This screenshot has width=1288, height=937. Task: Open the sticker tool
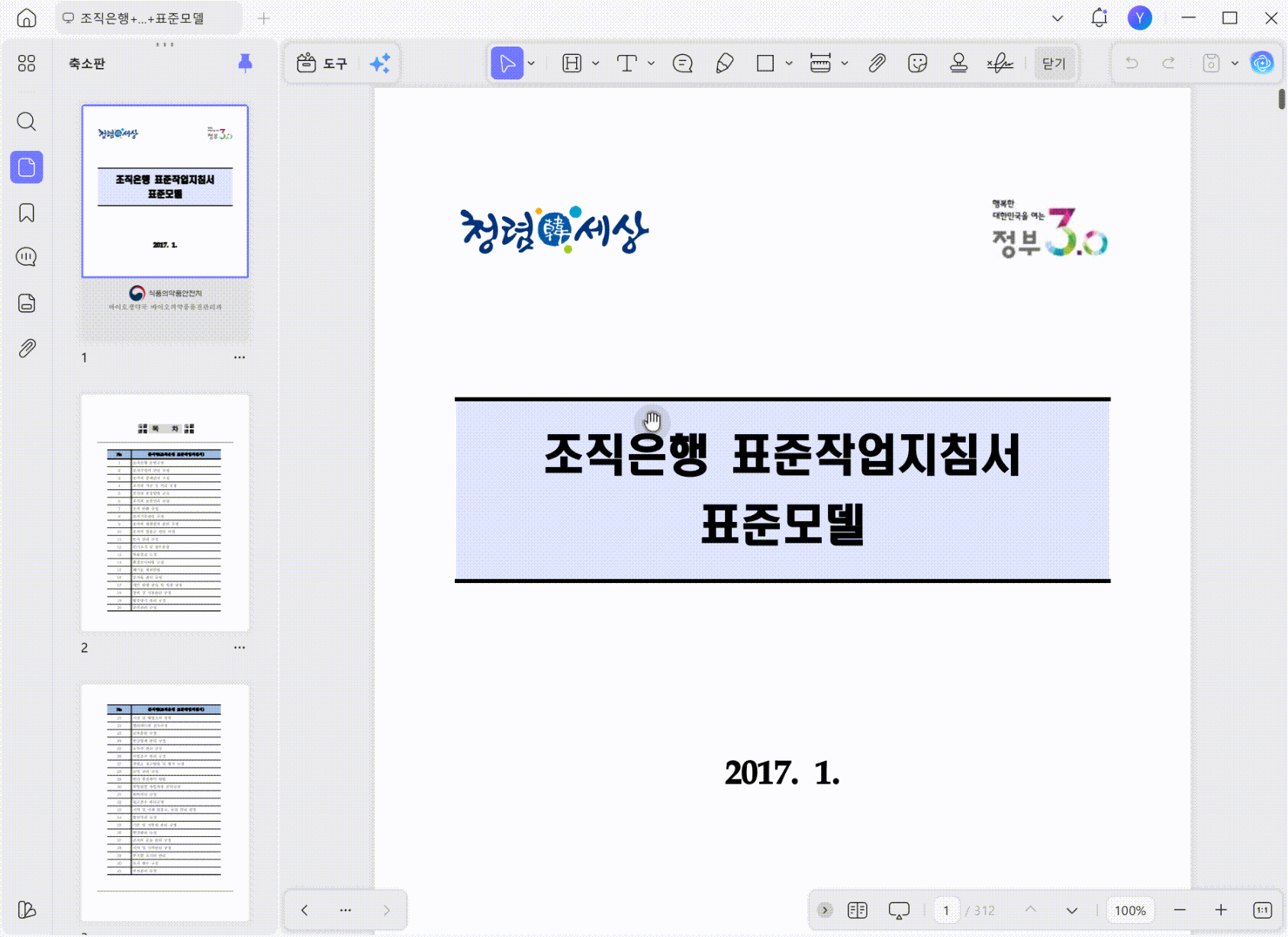tap(918, 63)
